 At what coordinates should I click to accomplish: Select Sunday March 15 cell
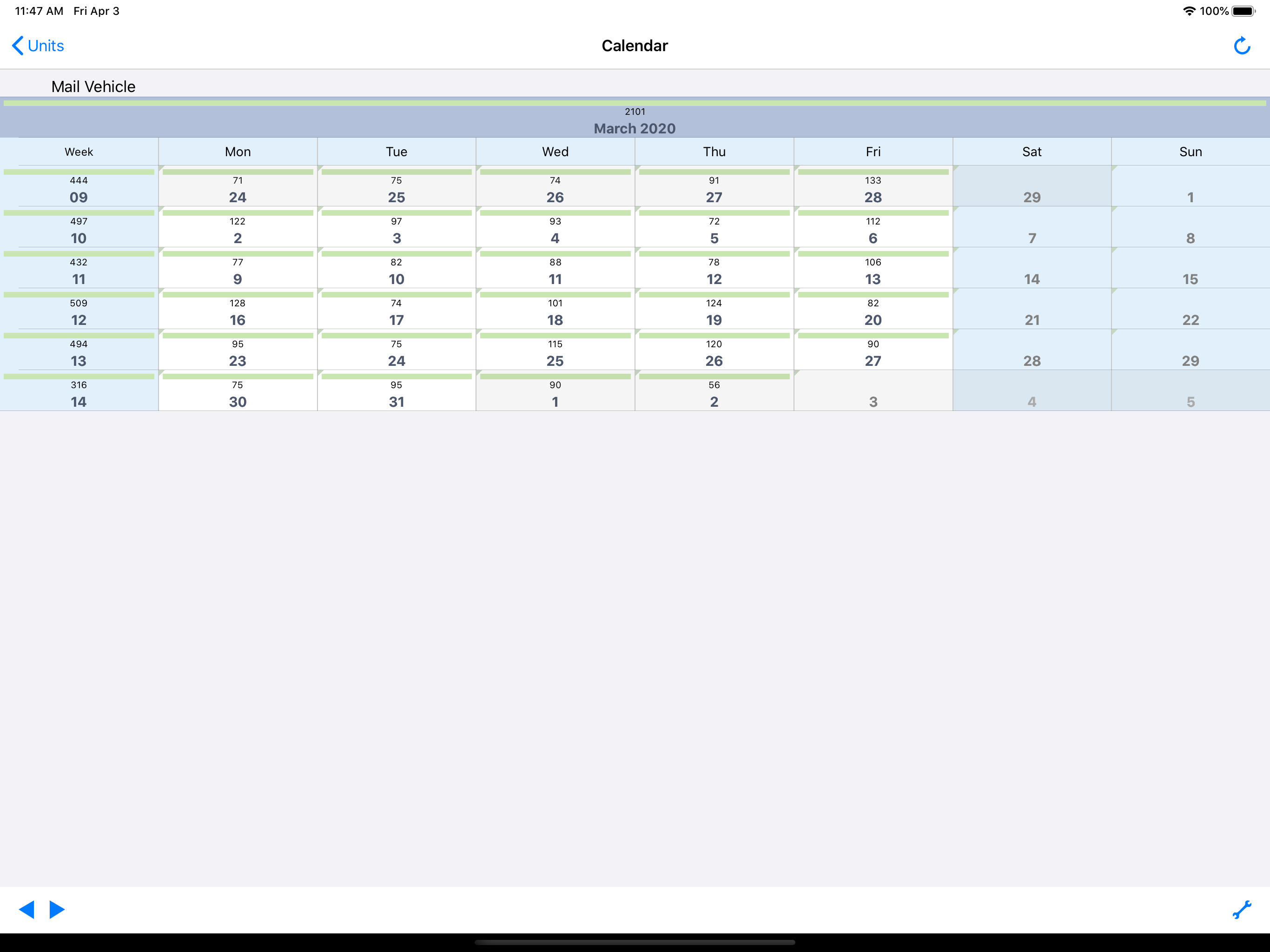1191,268
